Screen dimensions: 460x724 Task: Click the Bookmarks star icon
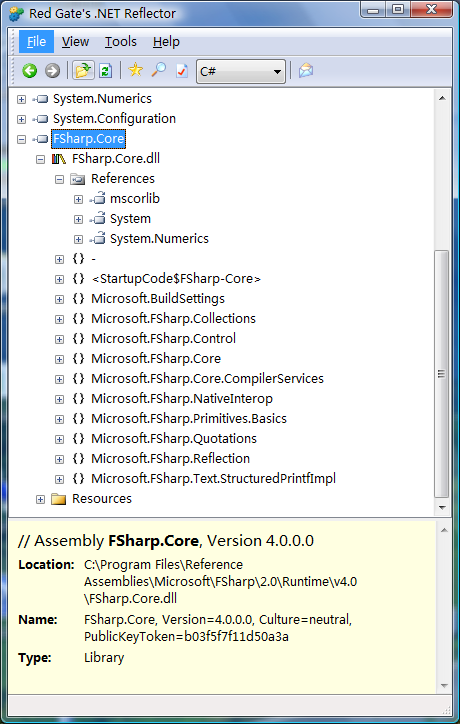coord(136,70)
